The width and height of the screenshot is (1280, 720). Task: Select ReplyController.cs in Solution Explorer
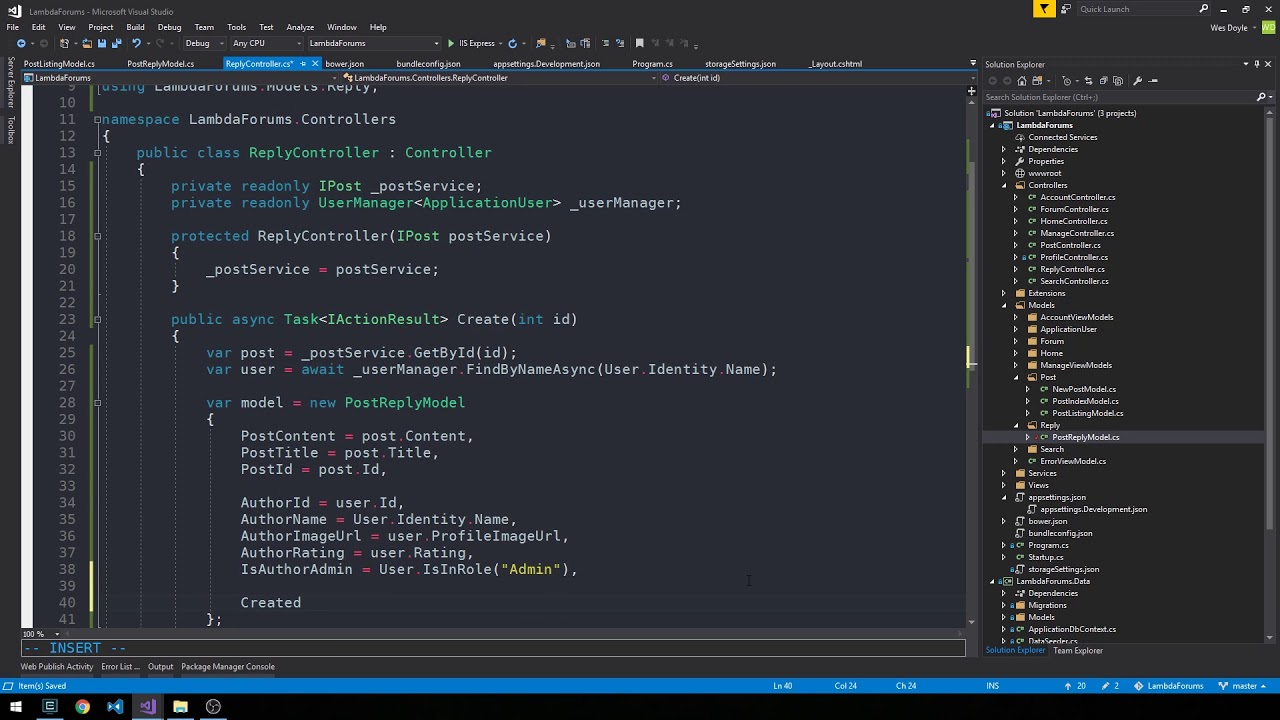pyautogui.click(x=1072, y=270)
